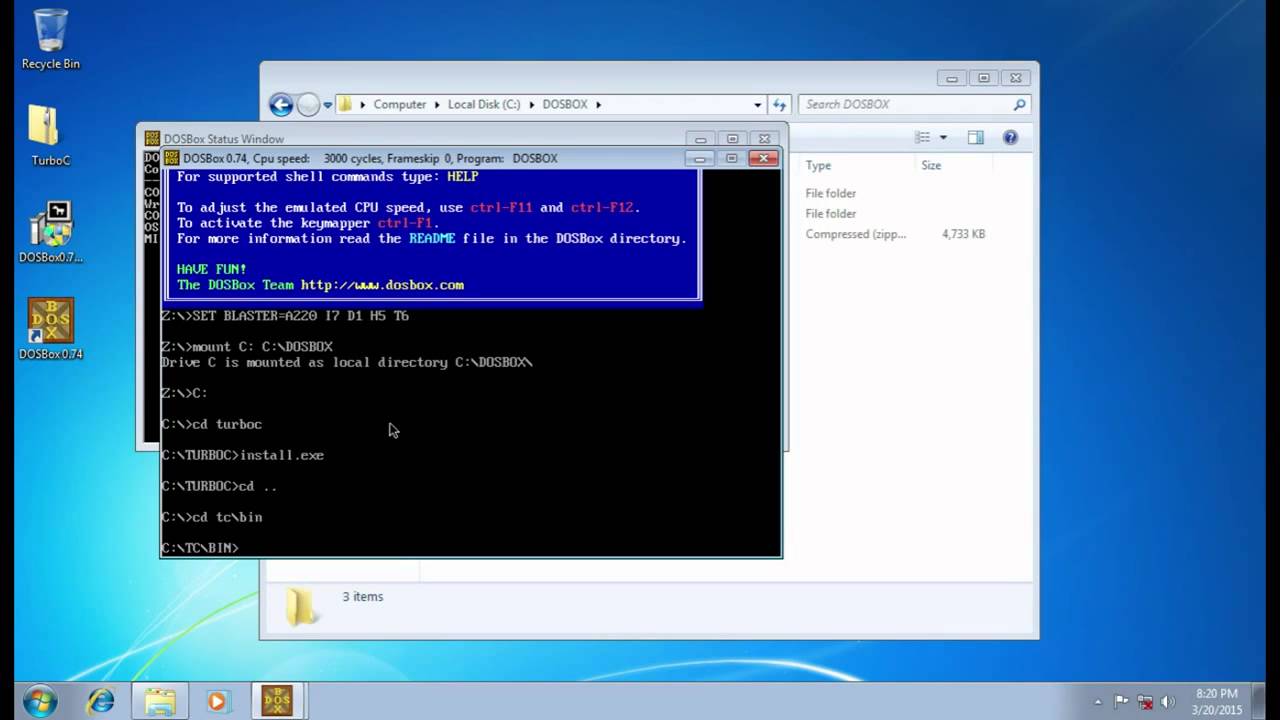1280x720 pixels.
Task: Open the Recycle Bin desktop icon
Action: (50, 39)
